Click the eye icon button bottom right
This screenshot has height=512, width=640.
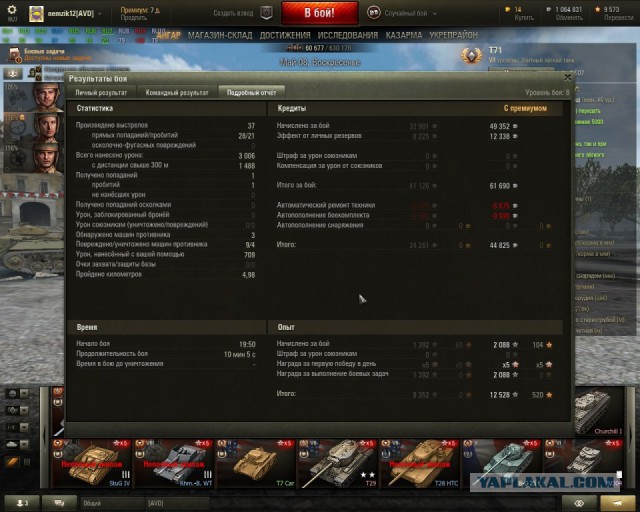click(x=579, y=503)
